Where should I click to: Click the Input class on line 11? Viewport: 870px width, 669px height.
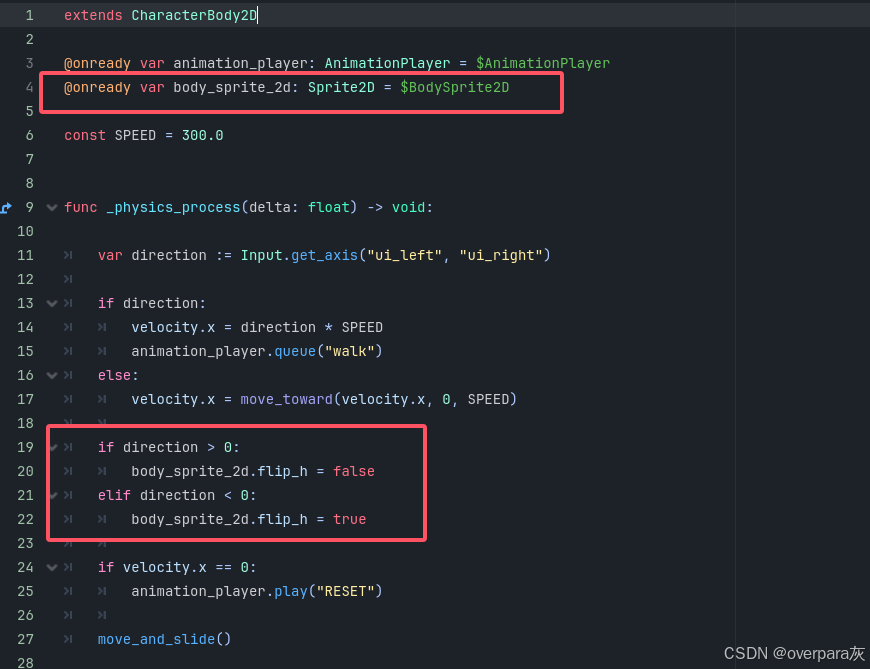[262, 255]
